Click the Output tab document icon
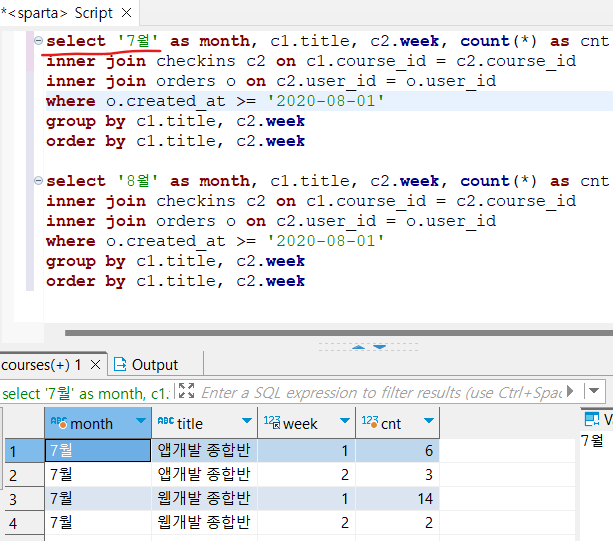Viewport: 613px width, 541px height. click(x=120, y=364)
